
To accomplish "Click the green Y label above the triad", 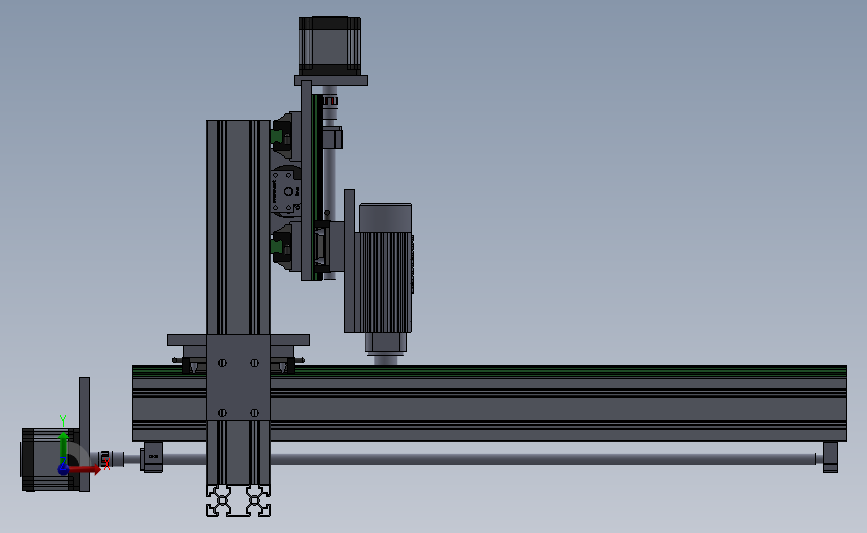I will coord(63,421).
